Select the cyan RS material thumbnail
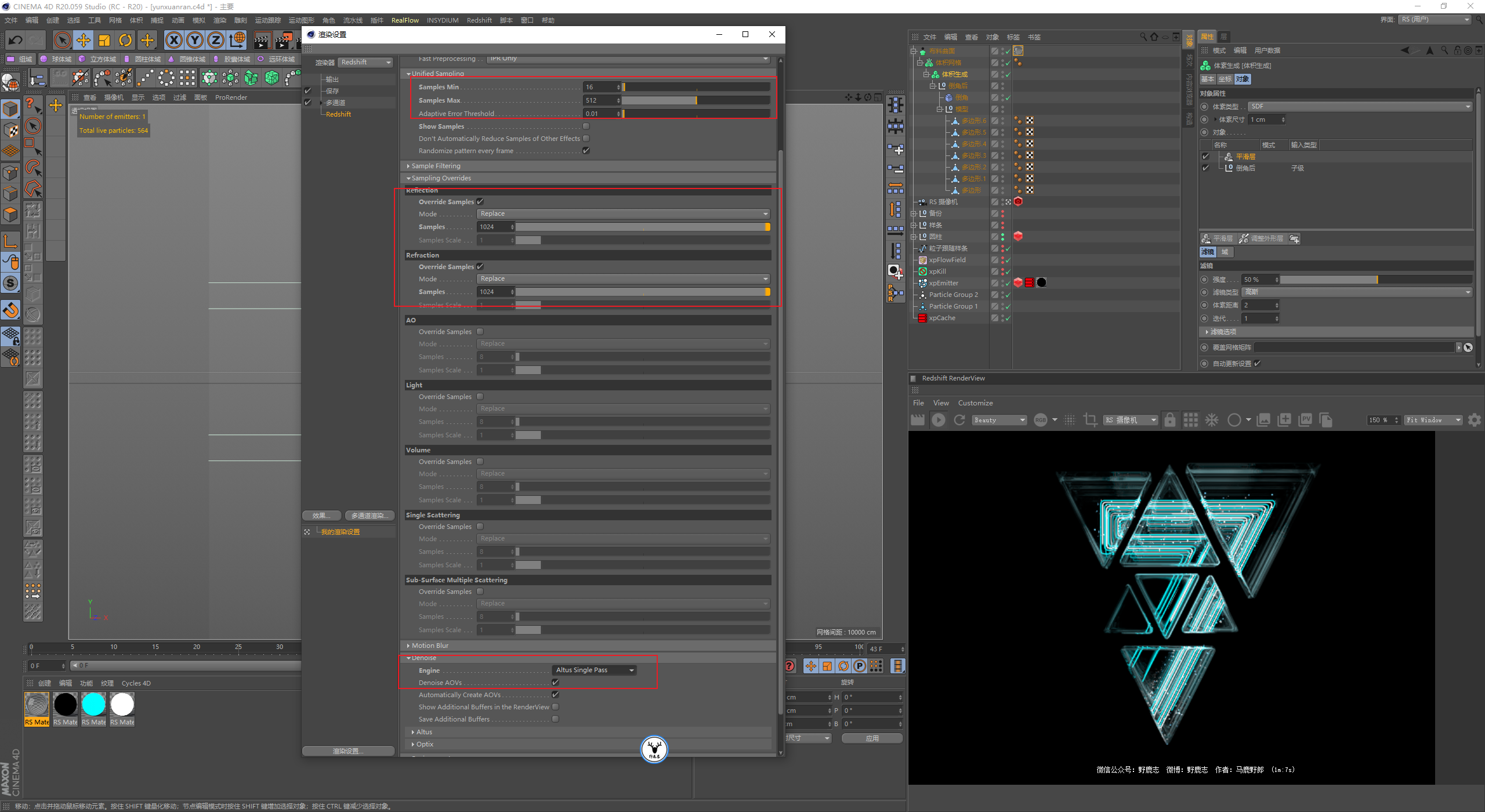Screen dimensions: 1485x812 click(x=93, y=705)
